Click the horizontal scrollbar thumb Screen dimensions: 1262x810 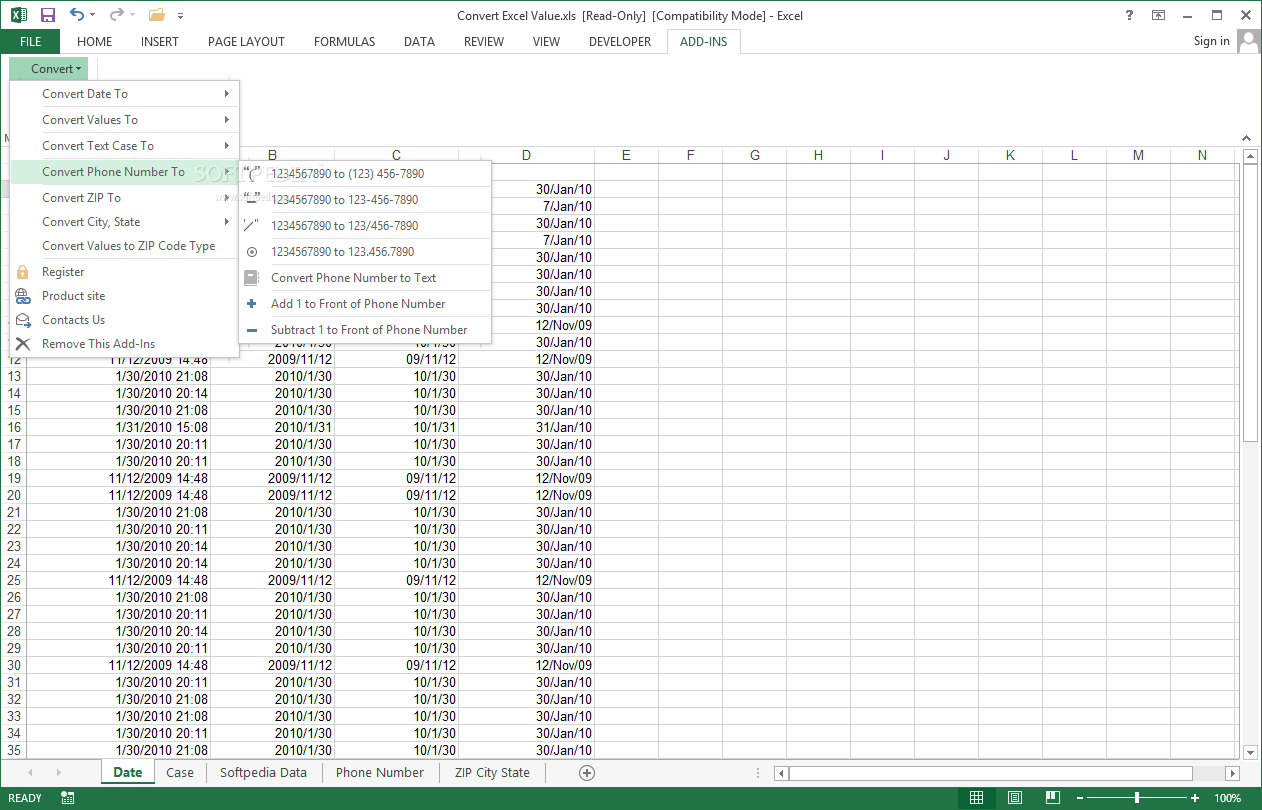click(990, 773)
